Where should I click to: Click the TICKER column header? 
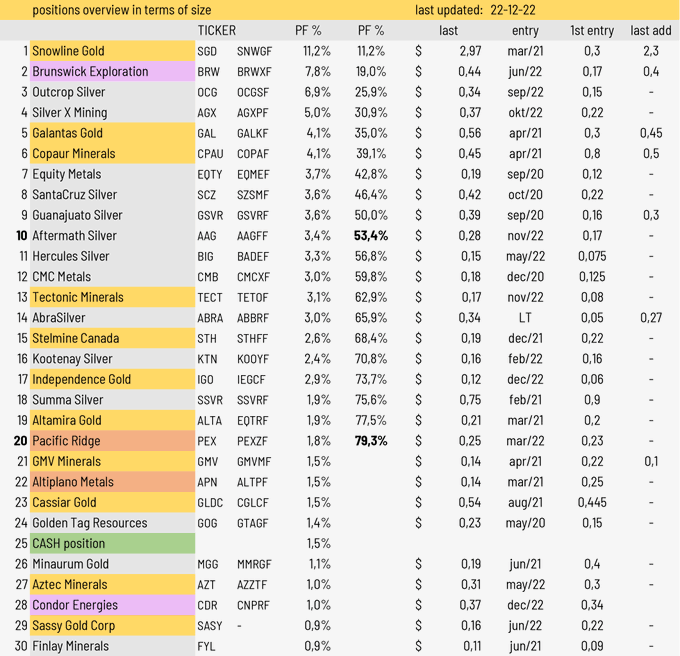[x=217, y=31]
